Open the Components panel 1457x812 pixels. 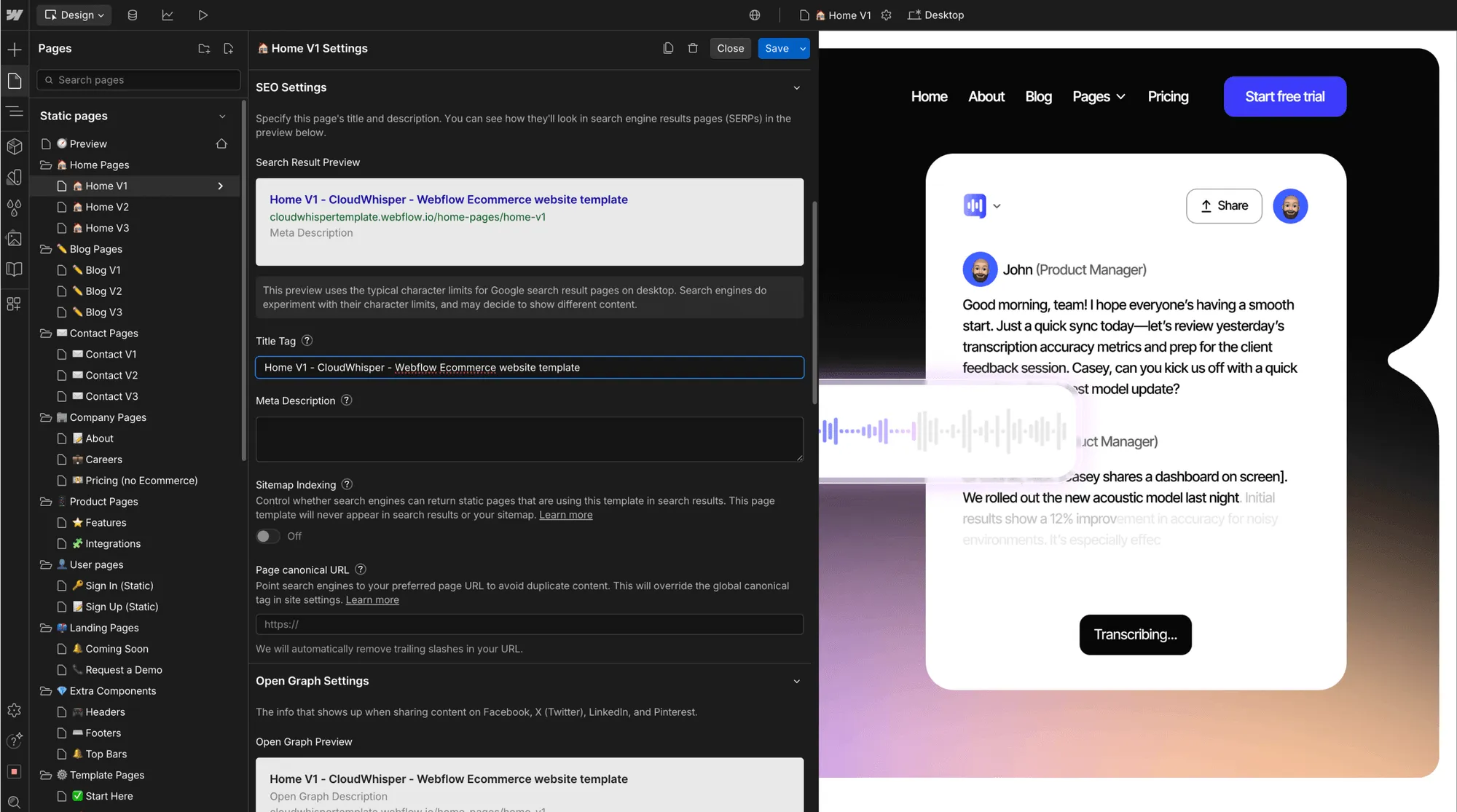tap(15, 146)
